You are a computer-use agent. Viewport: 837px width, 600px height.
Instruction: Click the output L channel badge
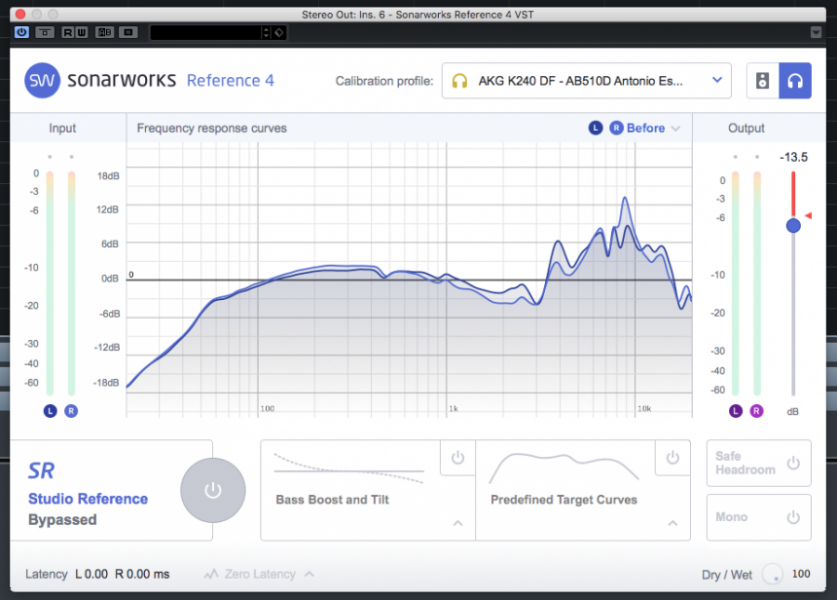pyautogui.click(x=736, y=410)
